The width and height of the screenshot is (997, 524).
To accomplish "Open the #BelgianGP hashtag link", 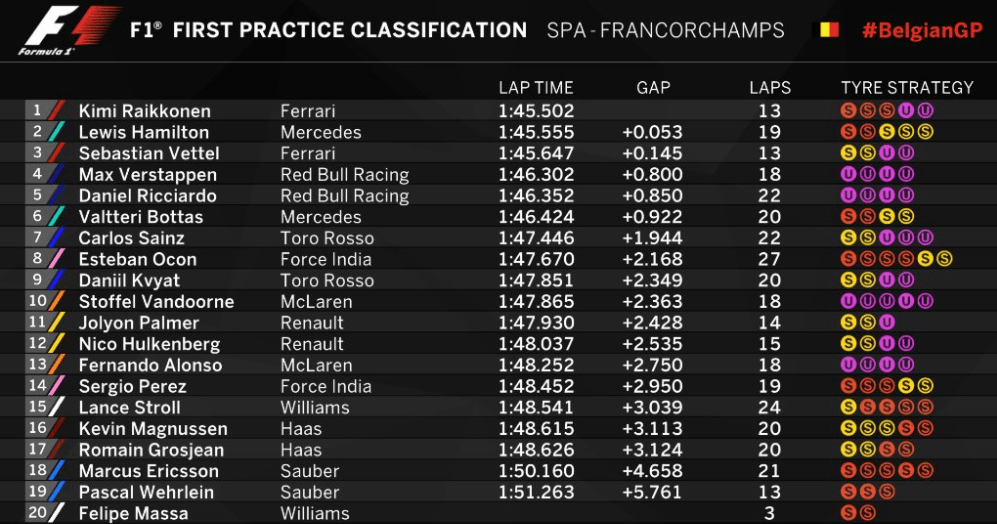I will pos(922,30).
